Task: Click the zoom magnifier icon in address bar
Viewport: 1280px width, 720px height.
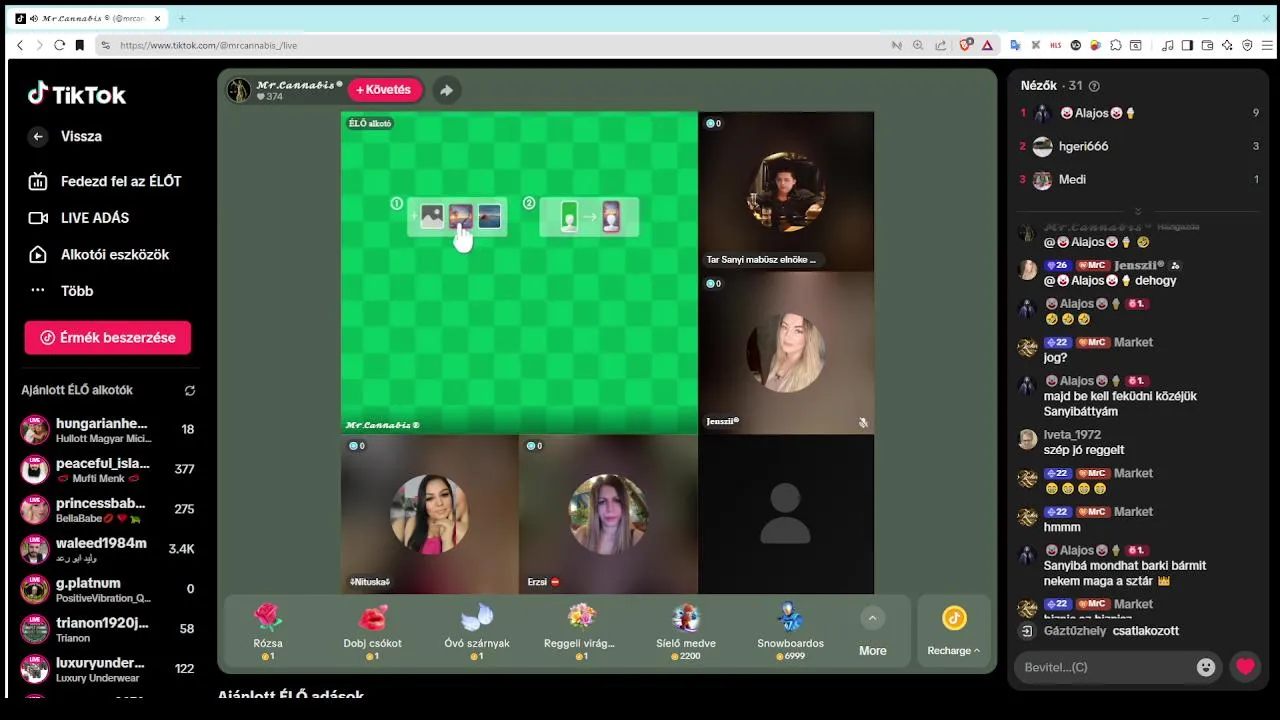Action: pos(918,45)
